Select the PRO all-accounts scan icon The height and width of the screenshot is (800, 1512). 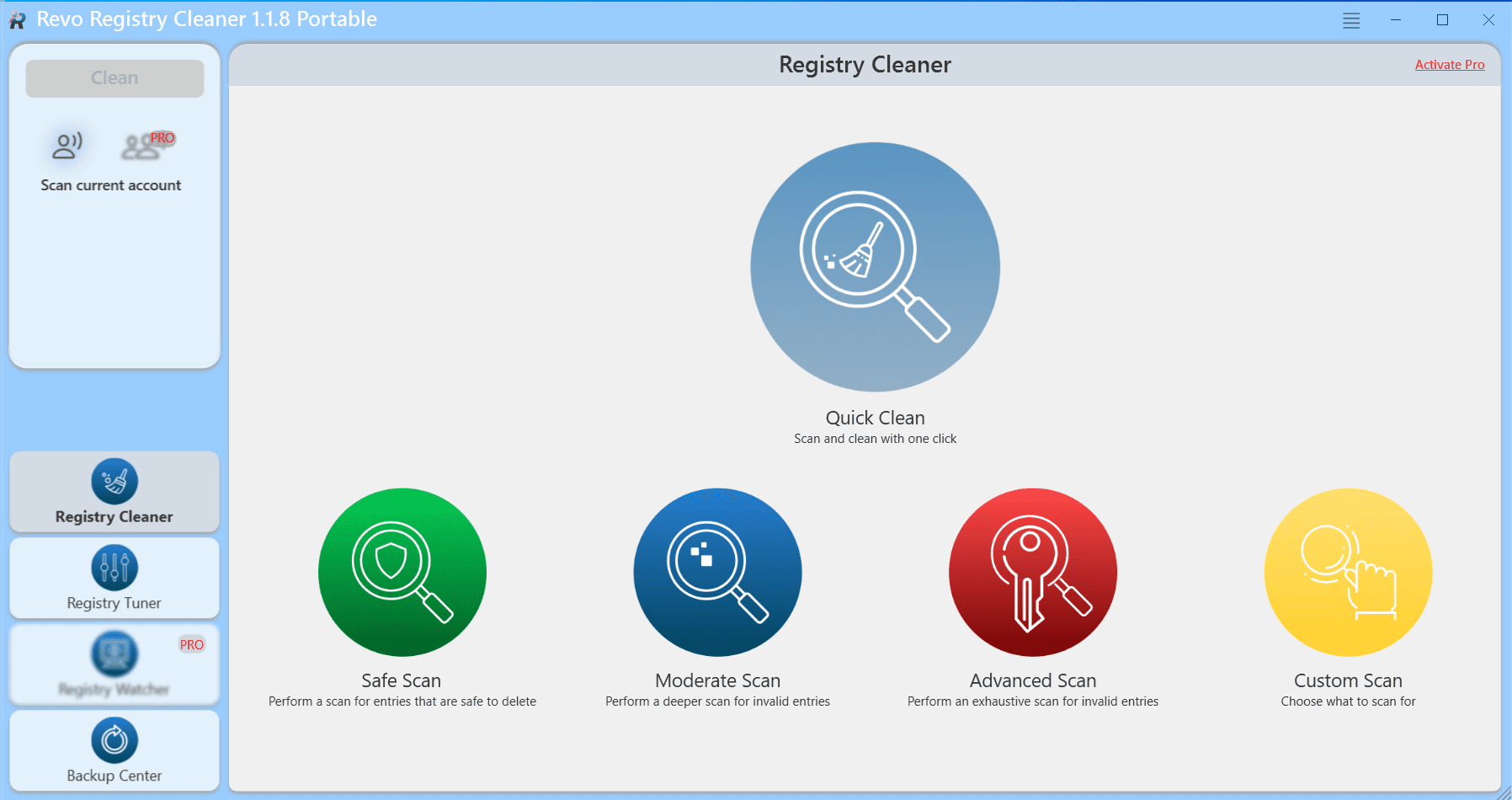coord(147,146)
